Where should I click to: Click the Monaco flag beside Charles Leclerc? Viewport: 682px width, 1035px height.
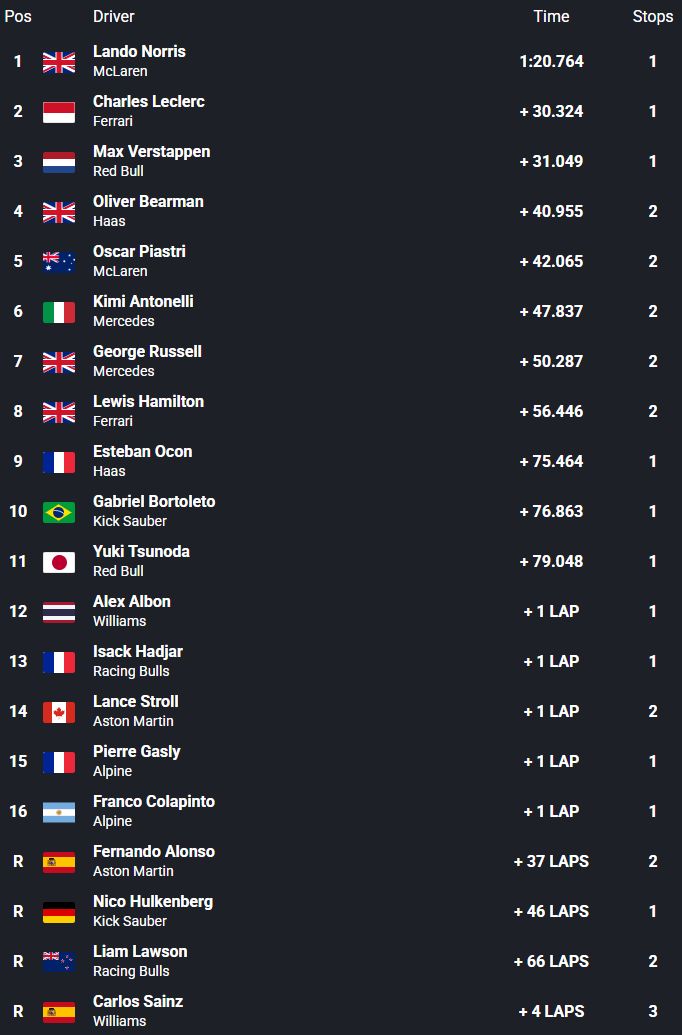(x=59, y=112)
